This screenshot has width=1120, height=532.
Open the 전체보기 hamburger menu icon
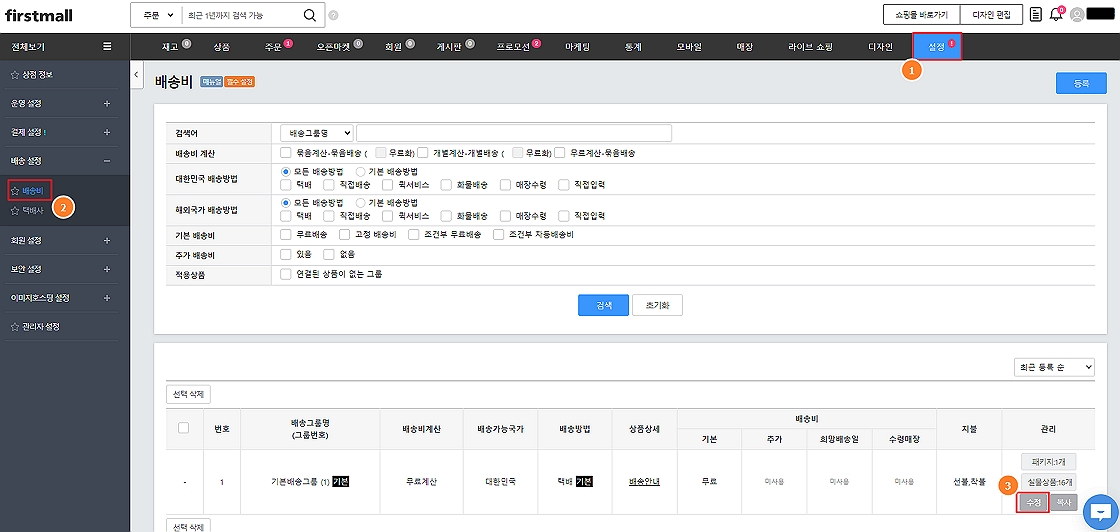click(107, 46)
